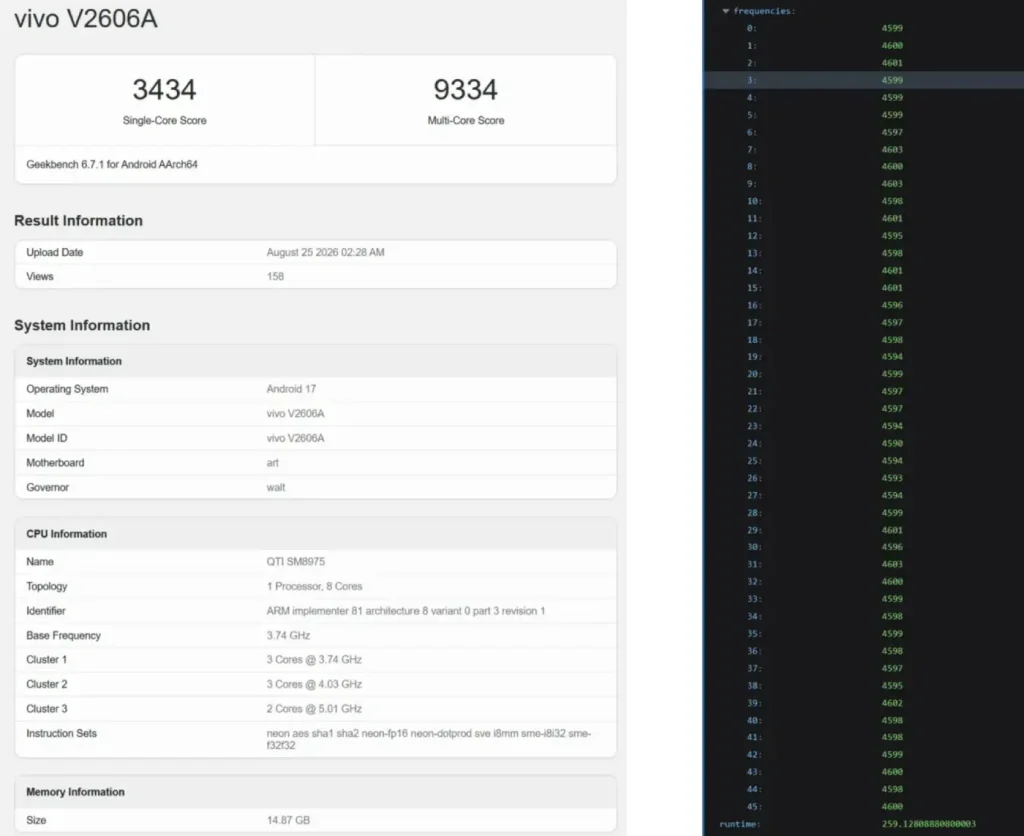Select frequencies row 24 value 4590
The height and width of the screenshot is (836, 1024).
coord(892,443)
